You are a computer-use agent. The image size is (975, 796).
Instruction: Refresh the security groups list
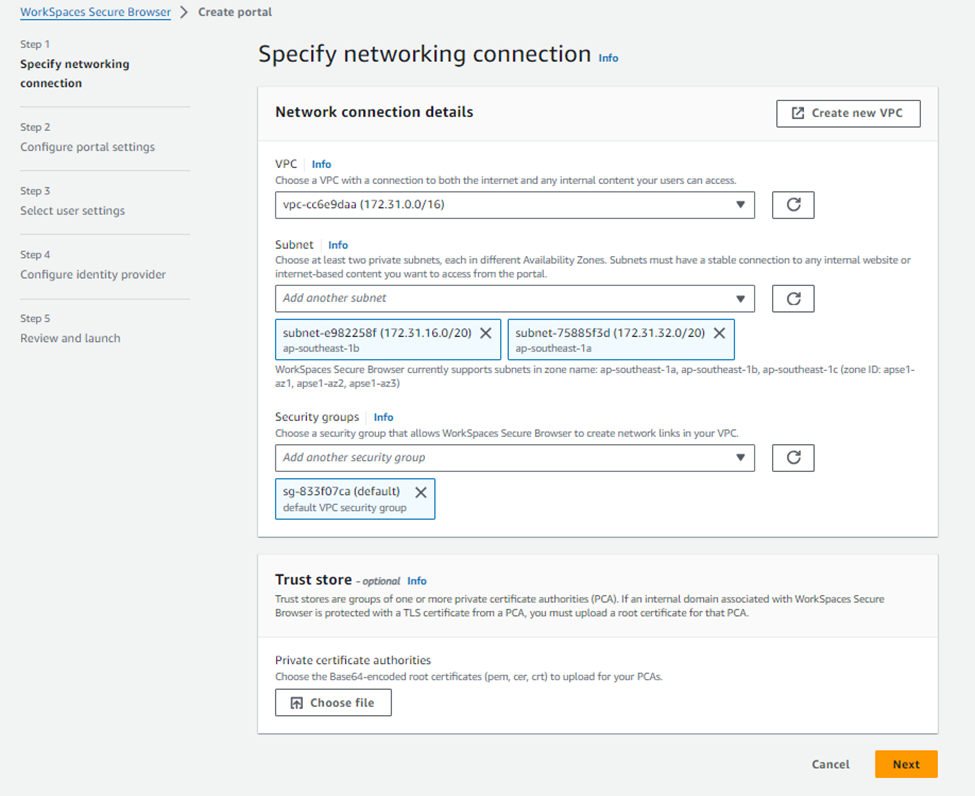pos(793,458)
